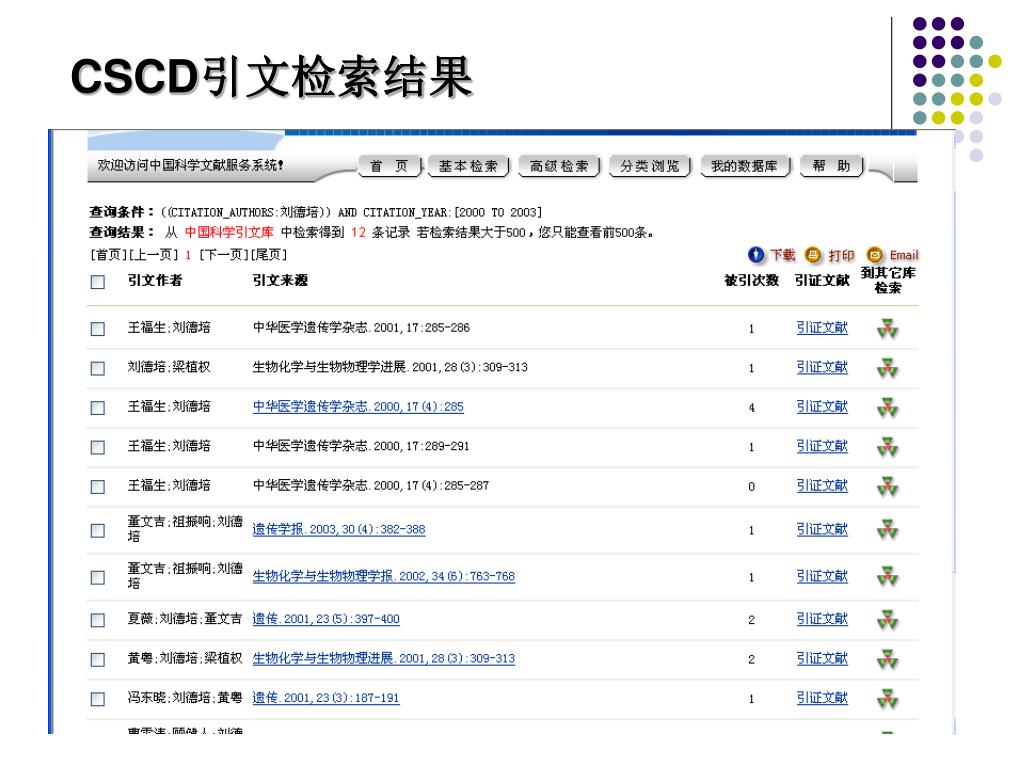Click other-database search icon in 冯东晓;刘德培;黄粤 row
Image resolution: width=1024 pixels, height=768 pixels.
[x=888, y=699]
